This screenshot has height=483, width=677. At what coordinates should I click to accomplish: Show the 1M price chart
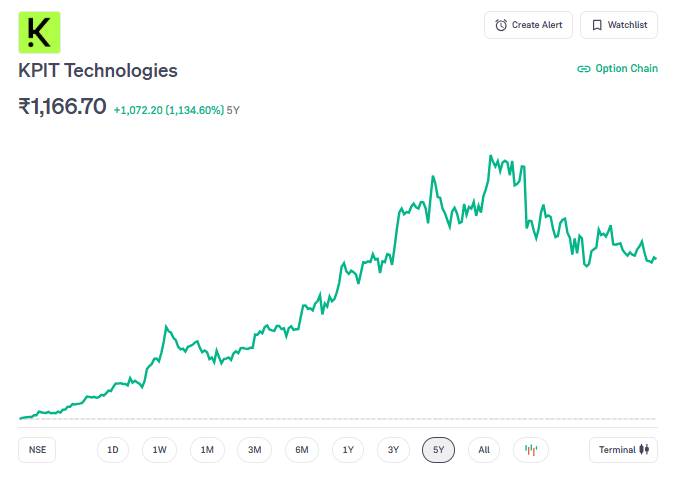pos(207,450)
